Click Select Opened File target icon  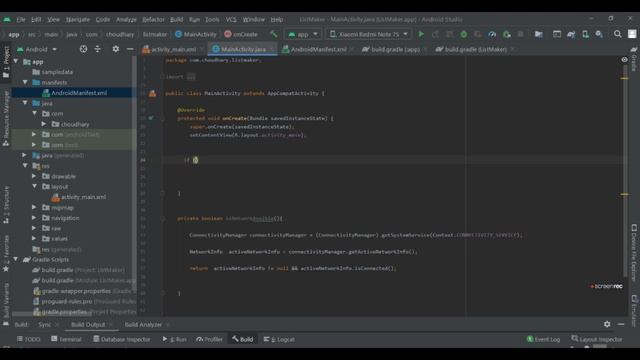coord(83,49)
